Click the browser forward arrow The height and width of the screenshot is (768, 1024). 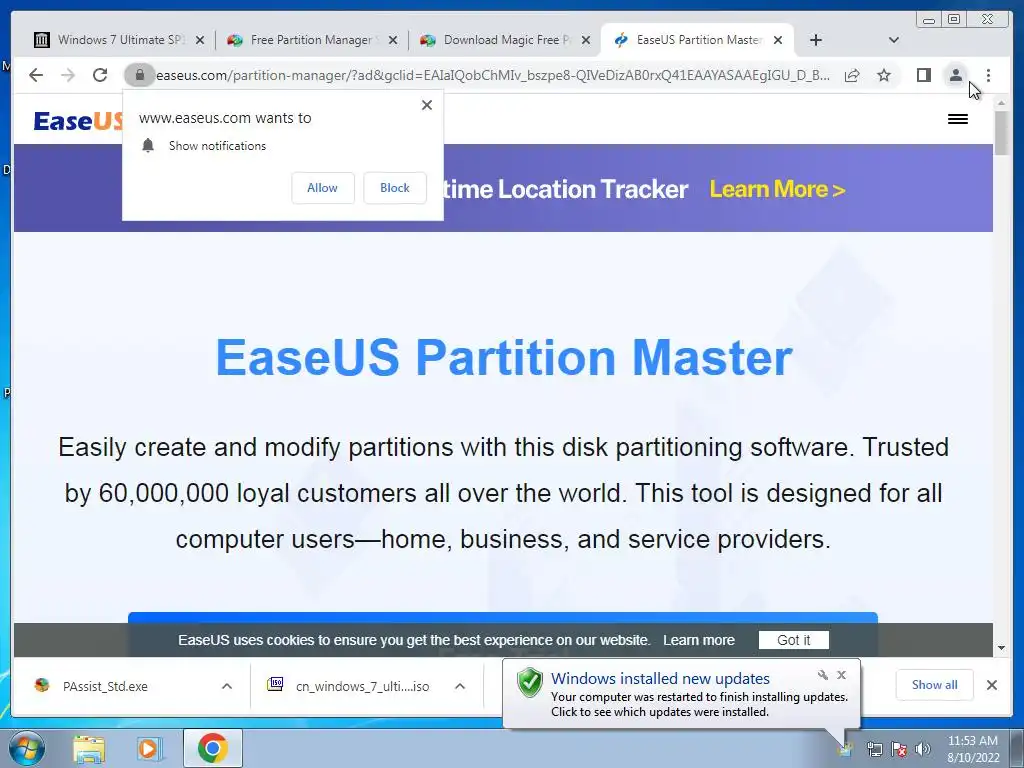(68, 75)
